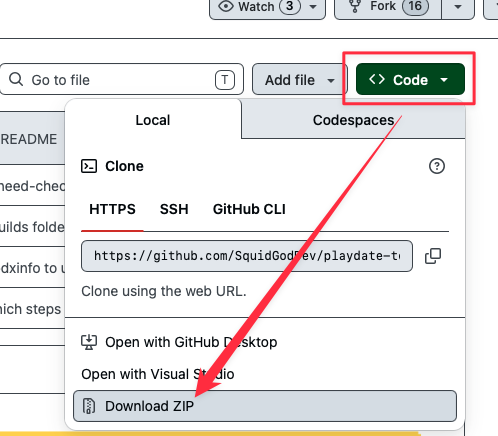The image size is (498, 436).
Task: Click the Fork button
Action: (388, 7)
